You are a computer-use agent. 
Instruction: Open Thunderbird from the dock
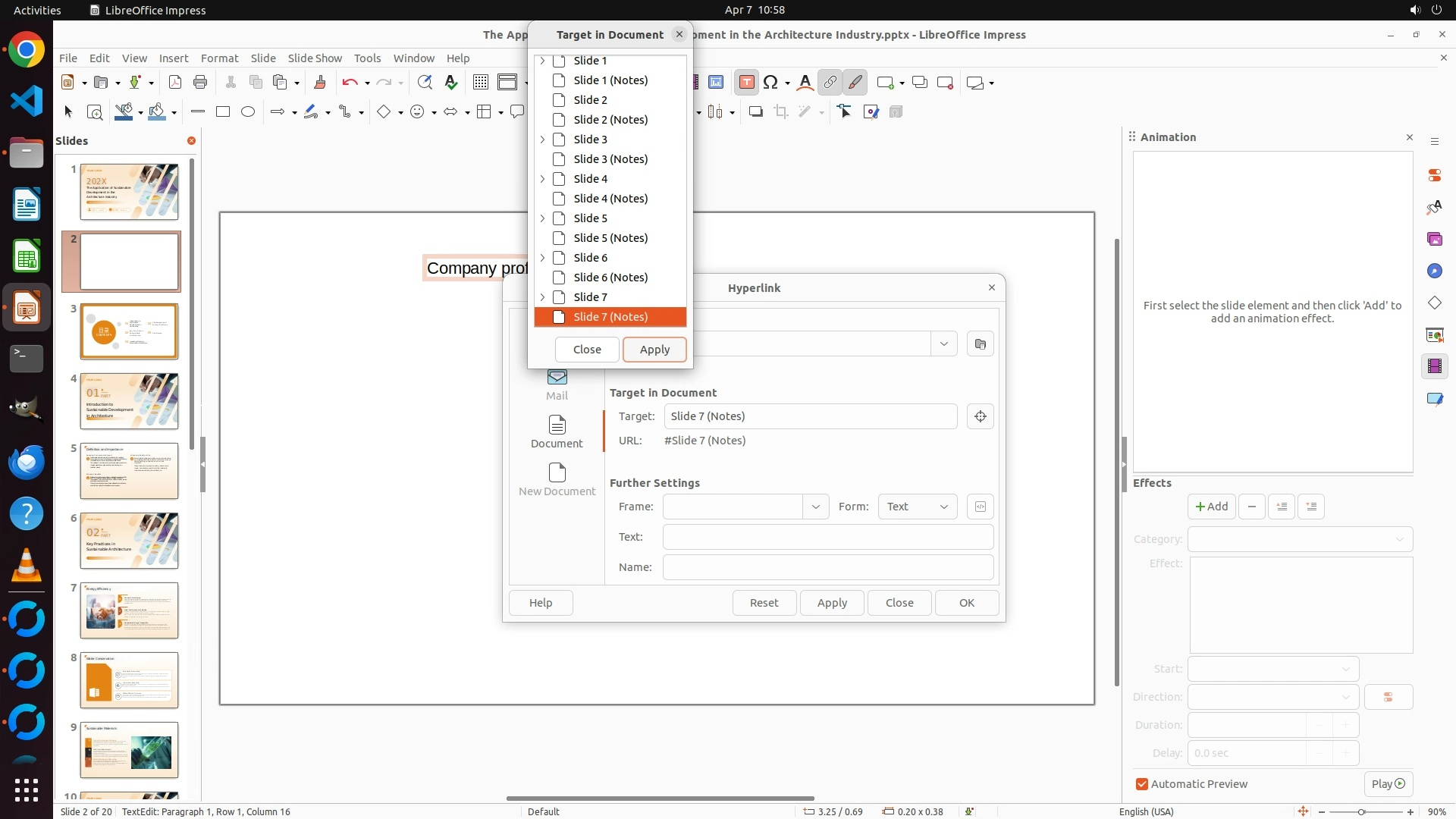(x=27, y=462)
